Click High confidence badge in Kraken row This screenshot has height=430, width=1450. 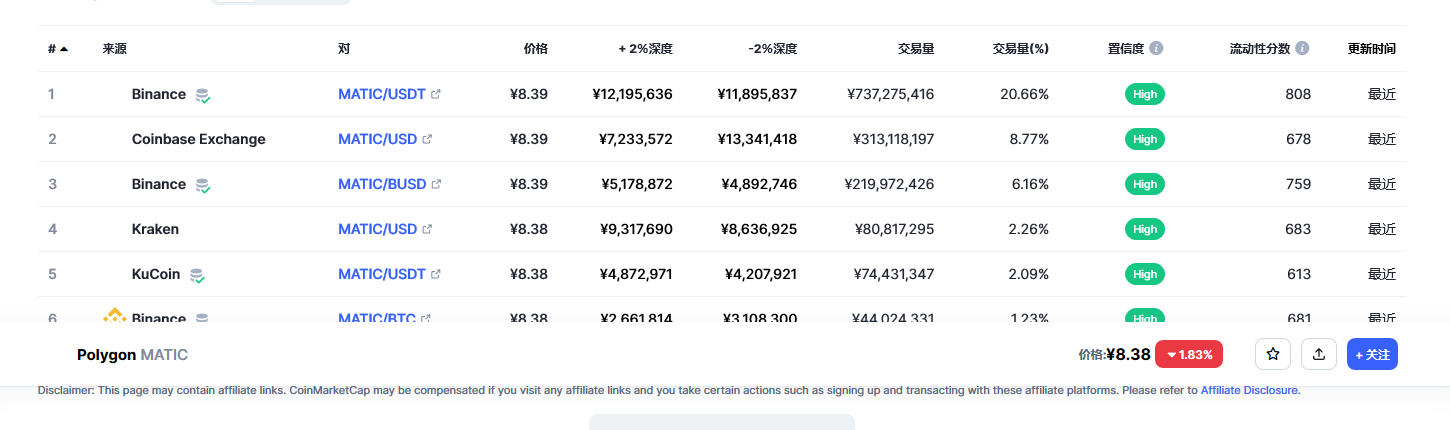(1145, 229)
